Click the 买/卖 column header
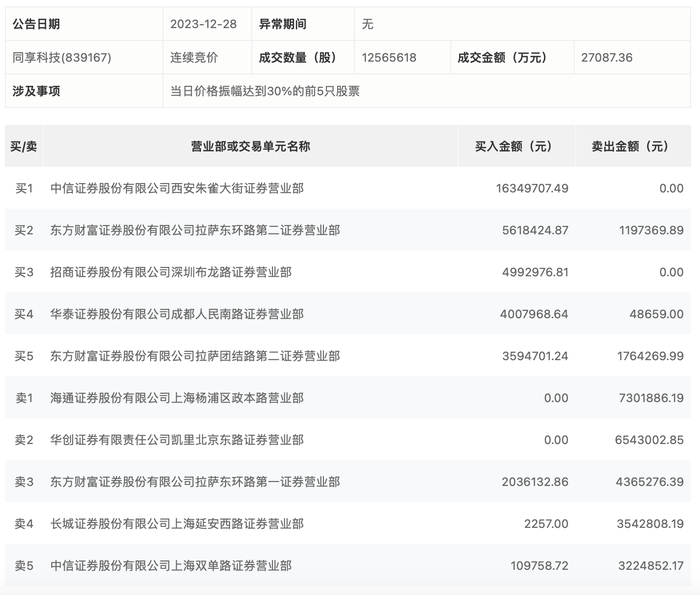 tap(24, 146)
